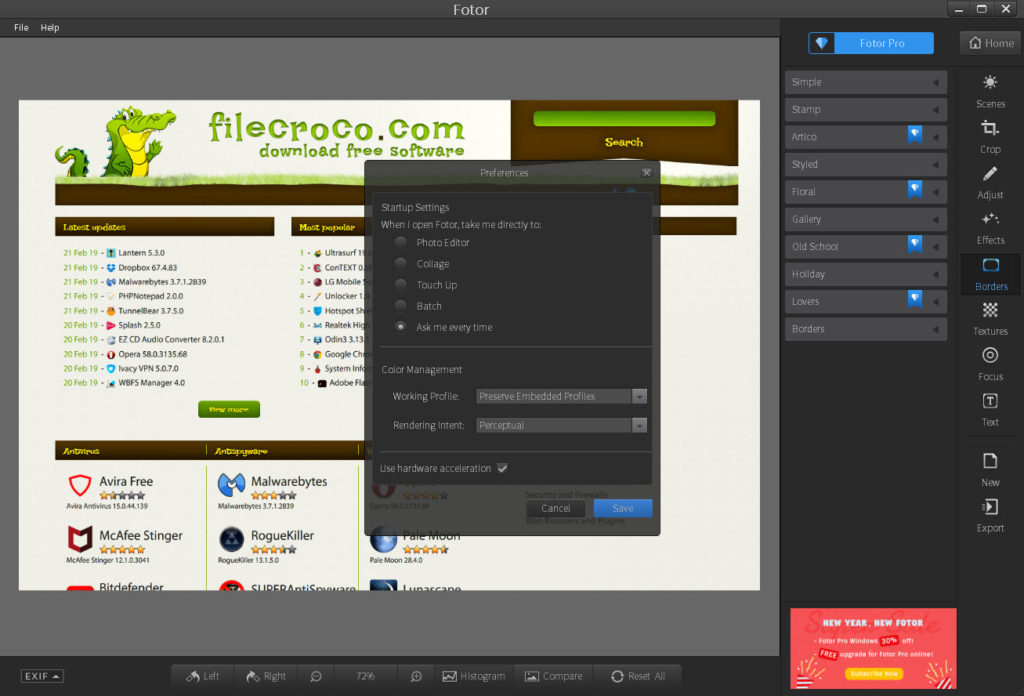
Task: Close the Preferences dialog
Action: point(647,172)
